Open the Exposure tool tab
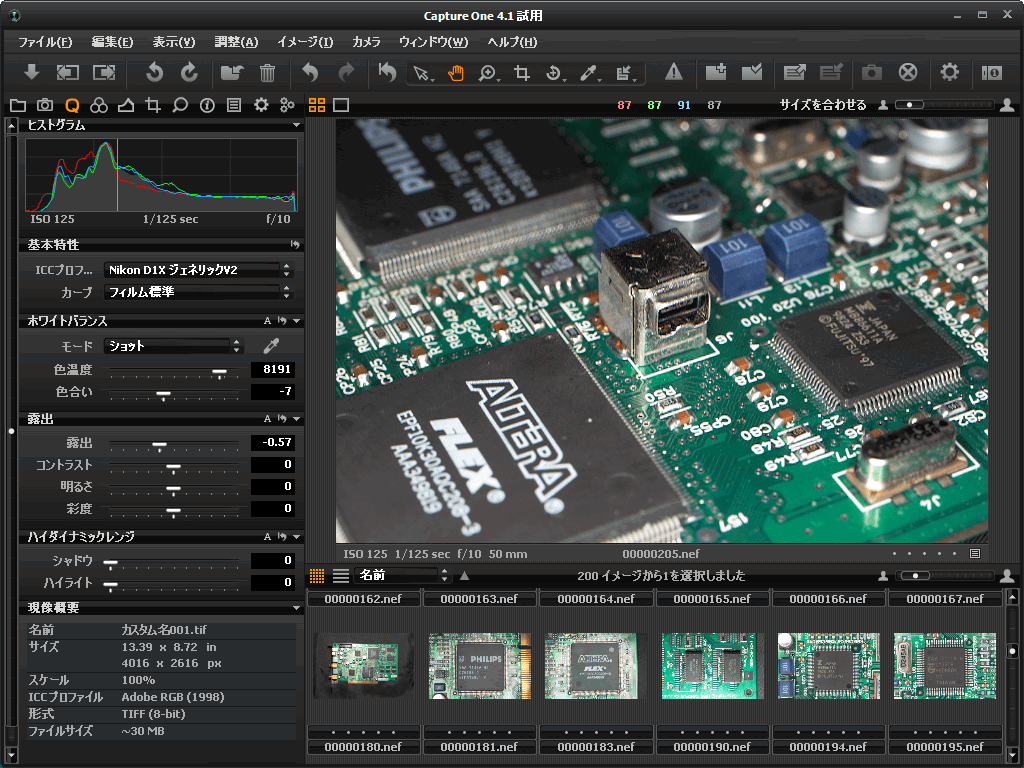Screen dimensions: 1024x768 pyautogui.click(x=126, y=105)
